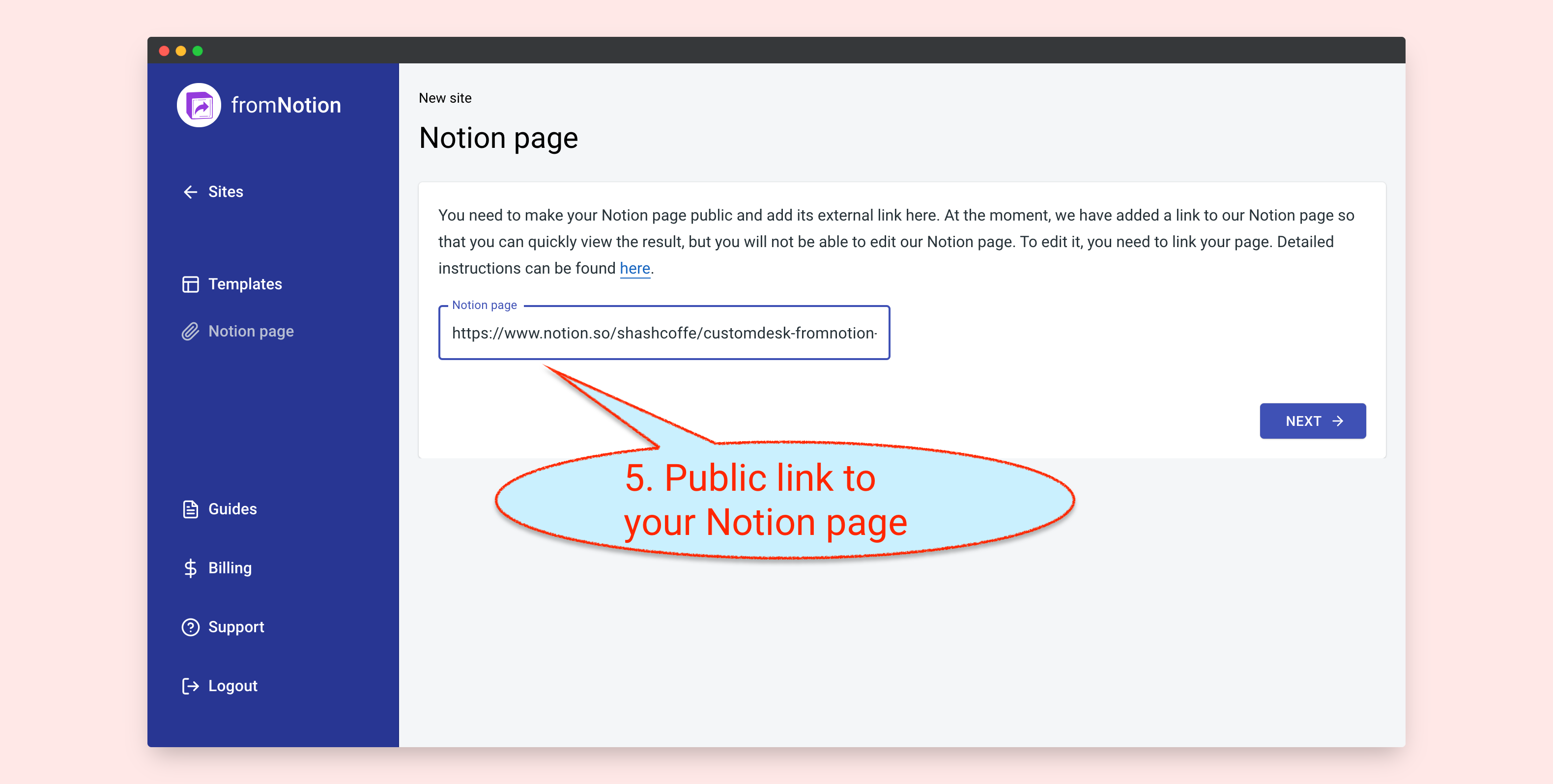Click the Templates layout icon
This screenshot has width=1553, height=784.
click(191, 284)
